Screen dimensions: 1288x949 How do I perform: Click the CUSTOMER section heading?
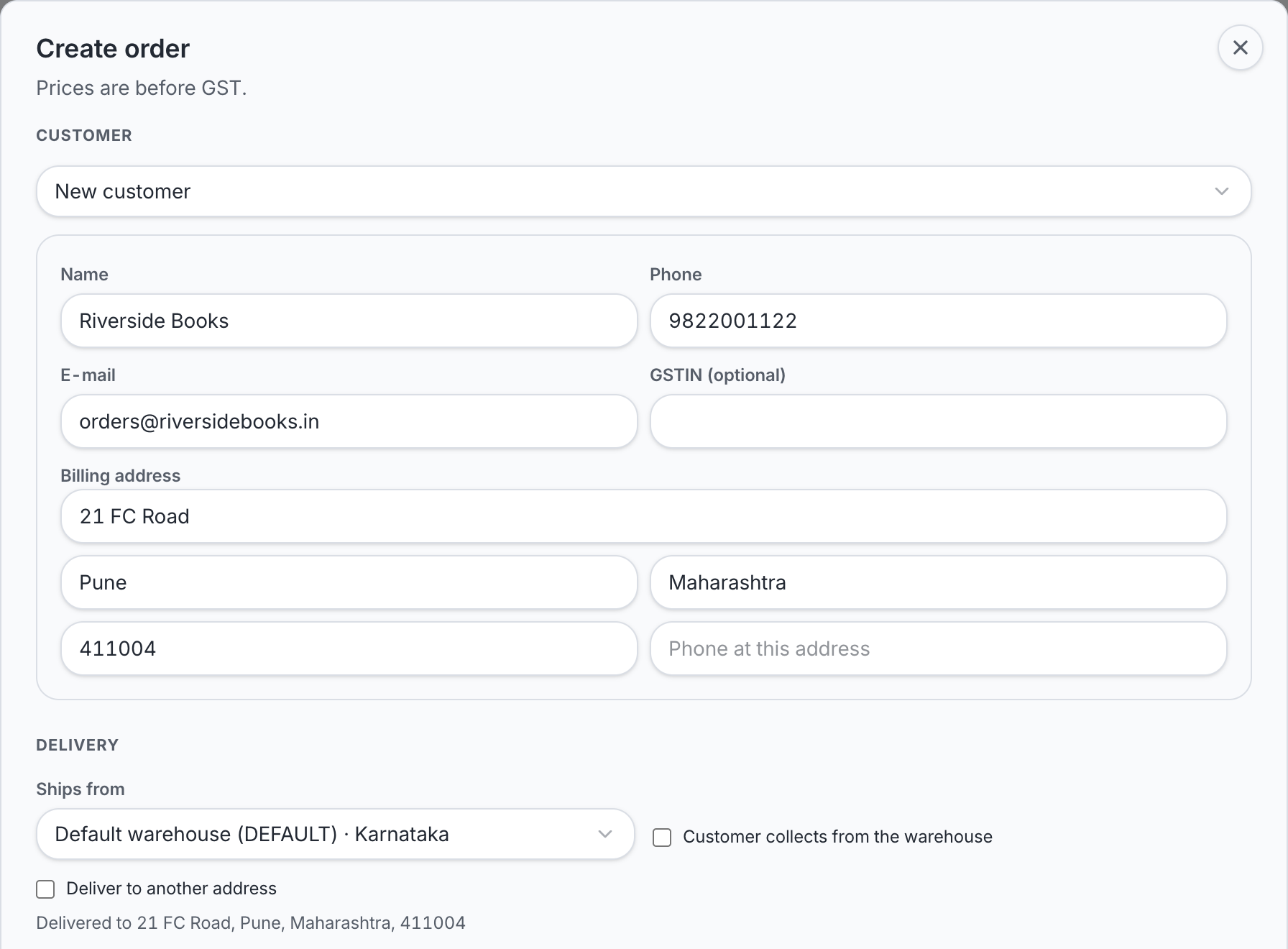click(84, 135)
